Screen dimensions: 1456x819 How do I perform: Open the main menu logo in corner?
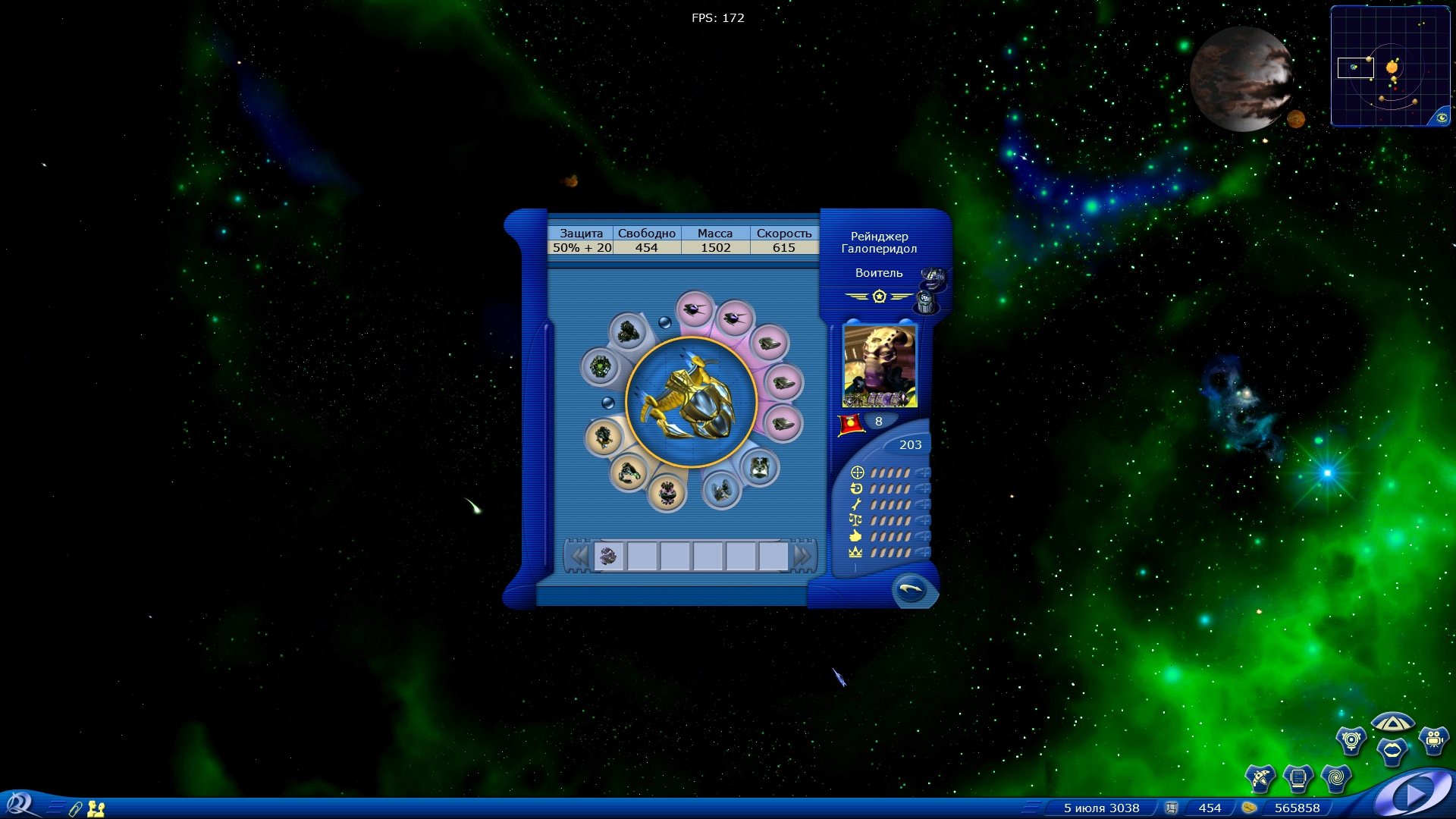click(18, 804)
